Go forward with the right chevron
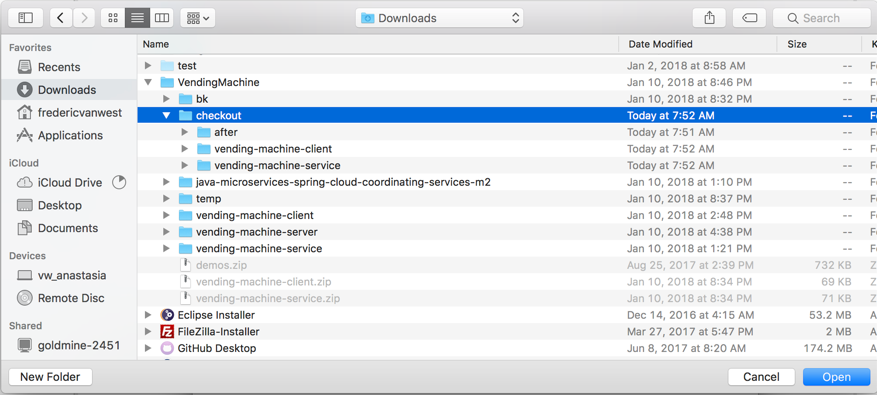The image size is (877, 395). click(84, 18)
